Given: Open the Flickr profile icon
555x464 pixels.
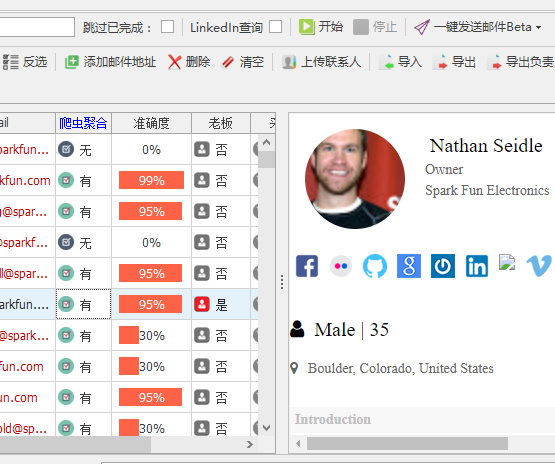Looking at the screenshot, I should [341, 266].
